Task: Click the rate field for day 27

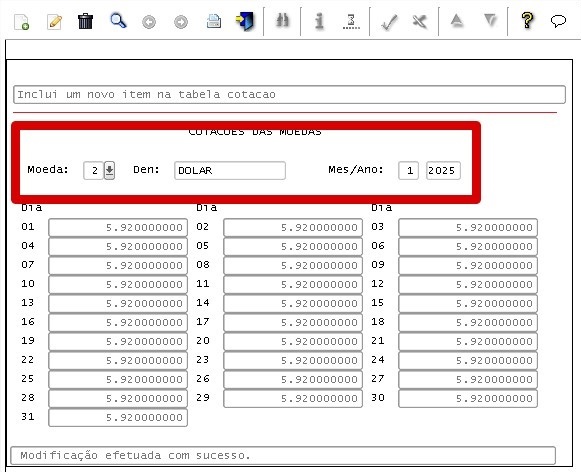Action: point(468,379)
